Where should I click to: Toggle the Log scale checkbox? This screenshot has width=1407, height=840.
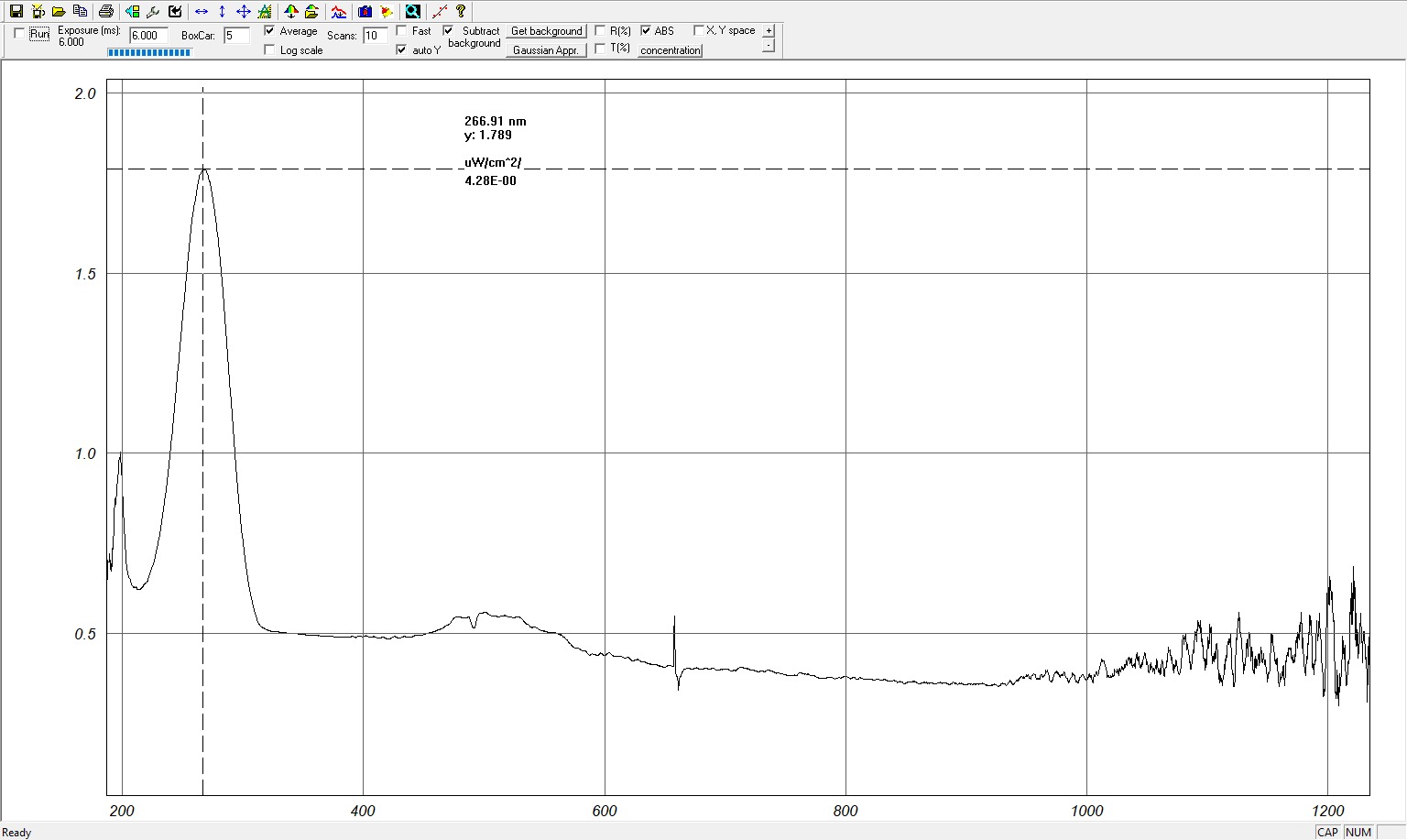pos(269,50)
